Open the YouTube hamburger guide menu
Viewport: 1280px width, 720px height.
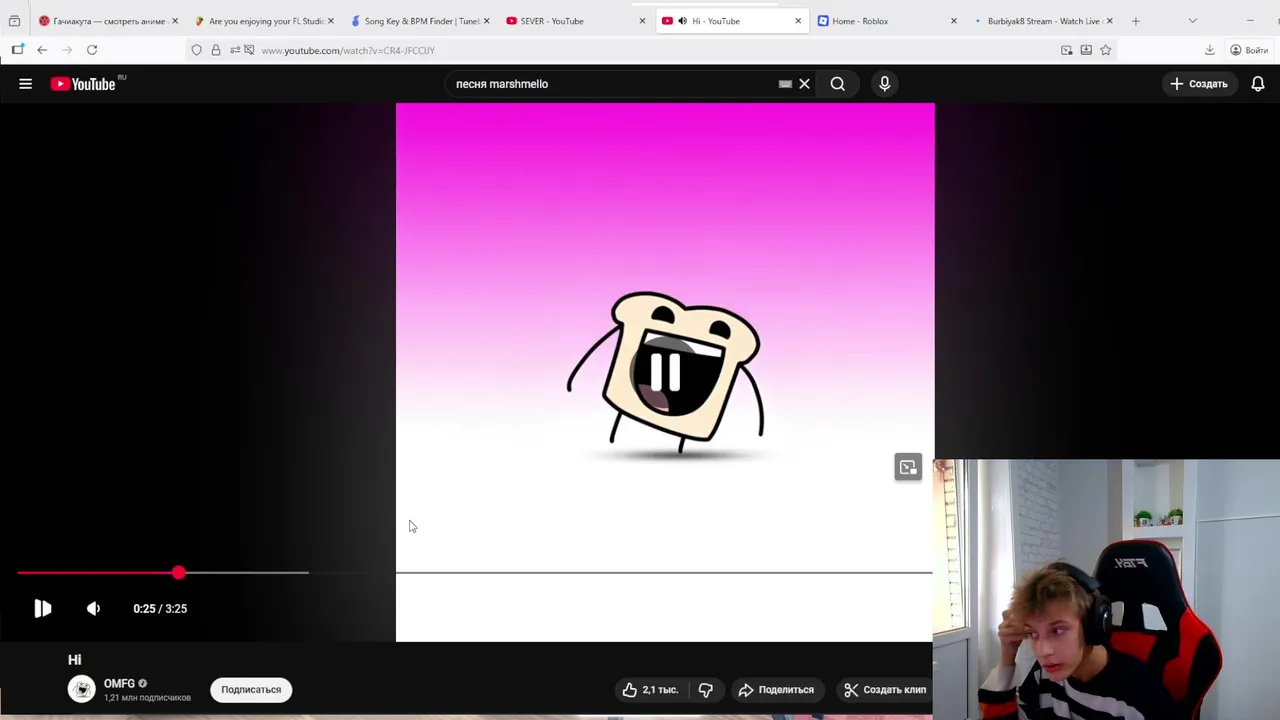[x=25, y=84]
